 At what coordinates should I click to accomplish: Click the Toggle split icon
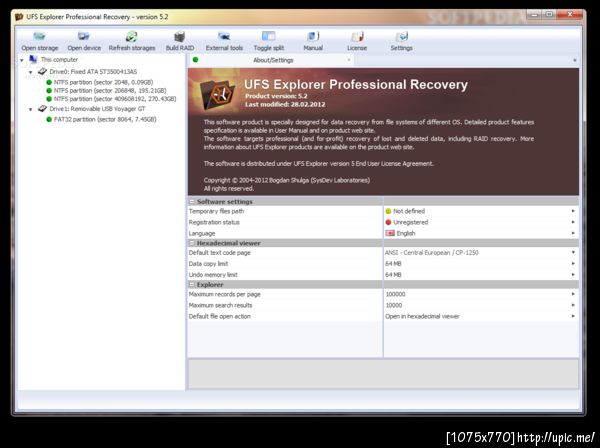(x=268, y=37)
